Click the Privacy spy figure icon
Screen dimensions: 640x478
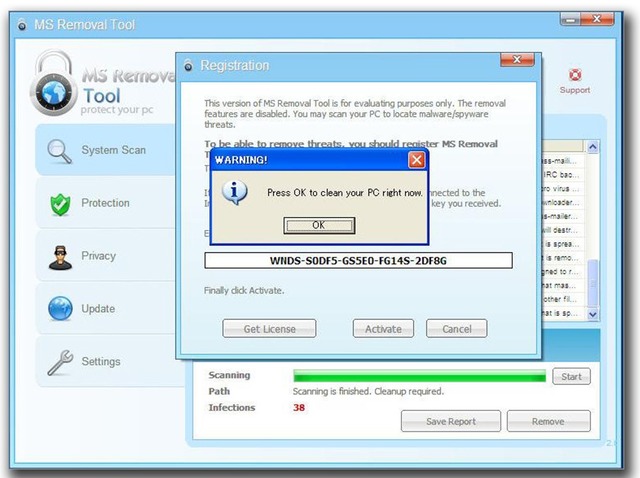coord(60,258)
